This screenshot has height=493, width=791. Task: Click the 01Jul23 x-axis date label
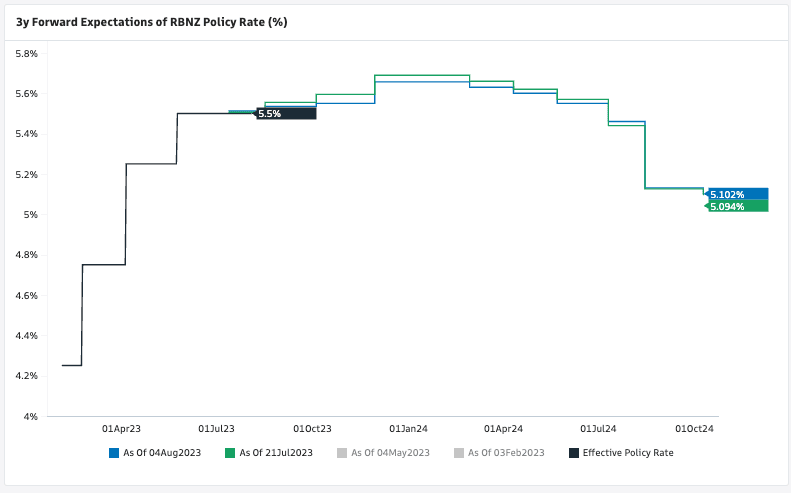click(216, 429)
